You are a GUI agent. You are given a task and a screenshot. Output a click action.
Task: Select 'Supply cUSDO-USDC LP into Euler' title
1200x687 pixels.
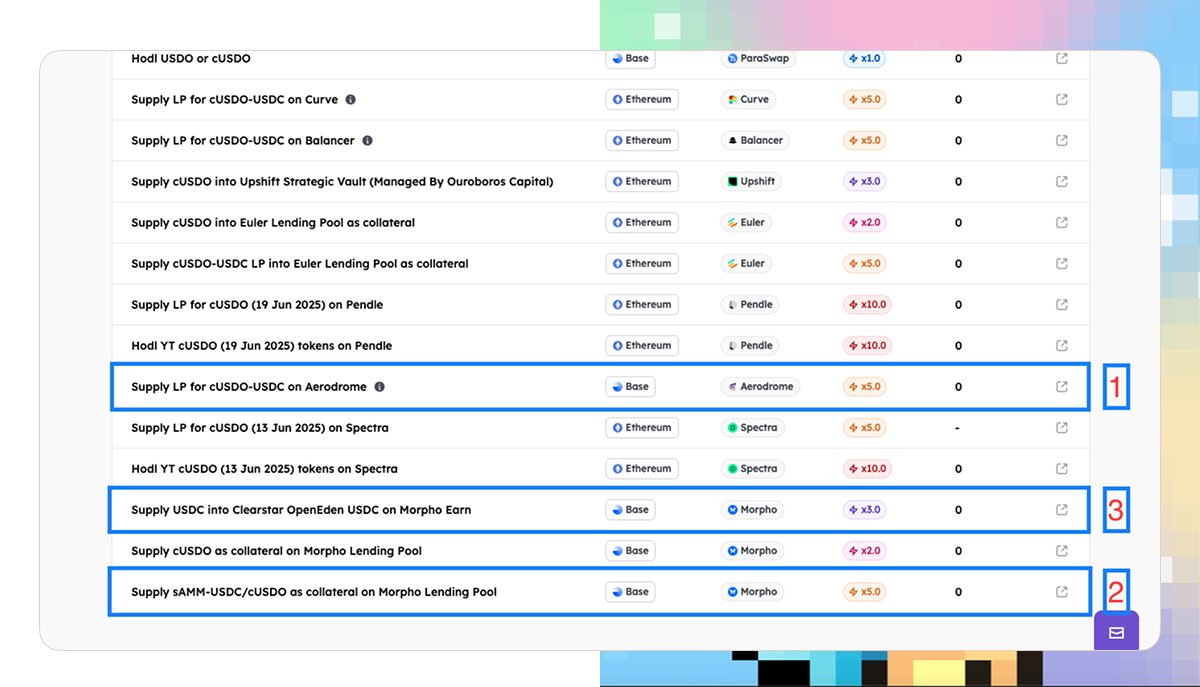coord(300,263)
